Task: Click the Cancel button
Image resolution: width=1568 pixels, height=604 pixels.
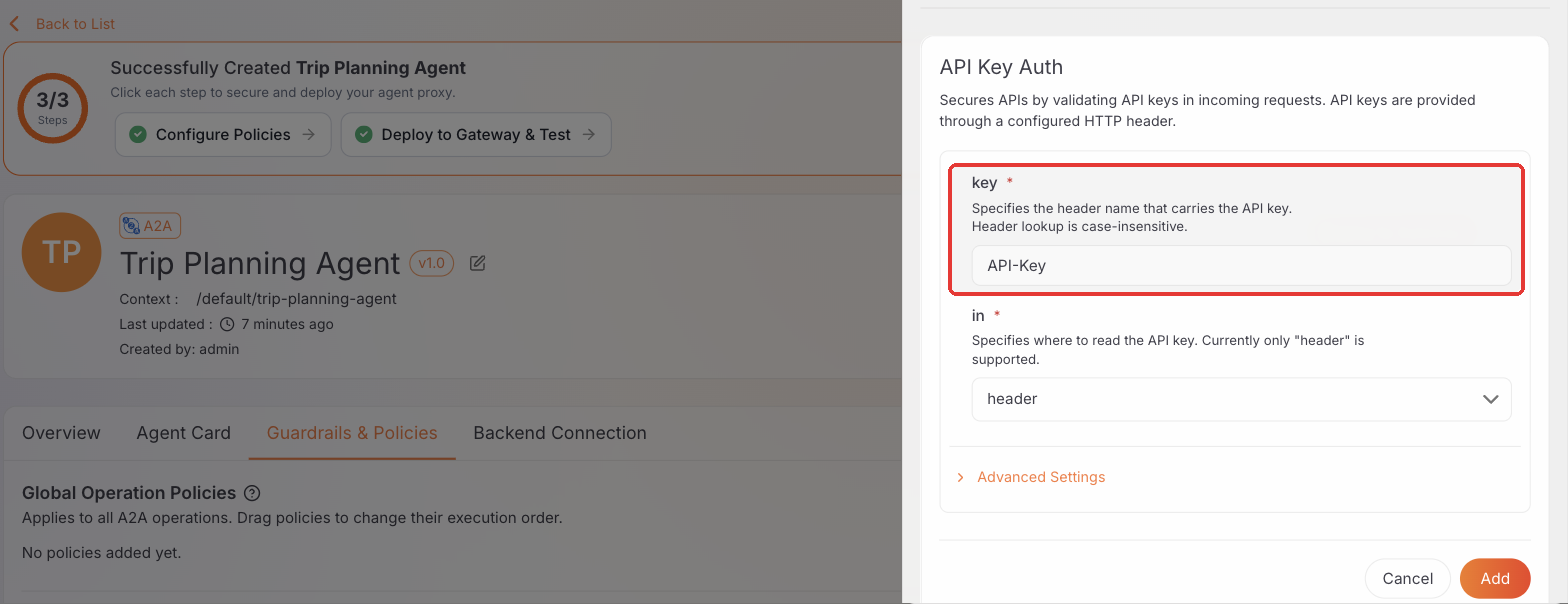Action: pos(1407,578)
